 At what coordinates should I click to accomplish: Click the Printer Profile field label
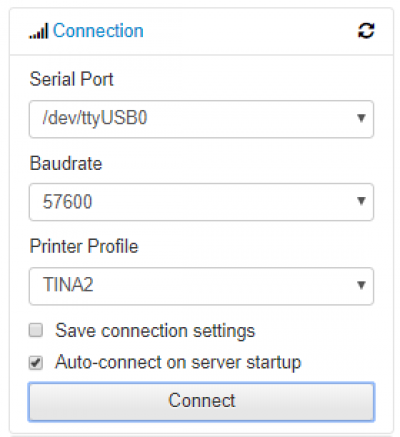tap(84, 246)
